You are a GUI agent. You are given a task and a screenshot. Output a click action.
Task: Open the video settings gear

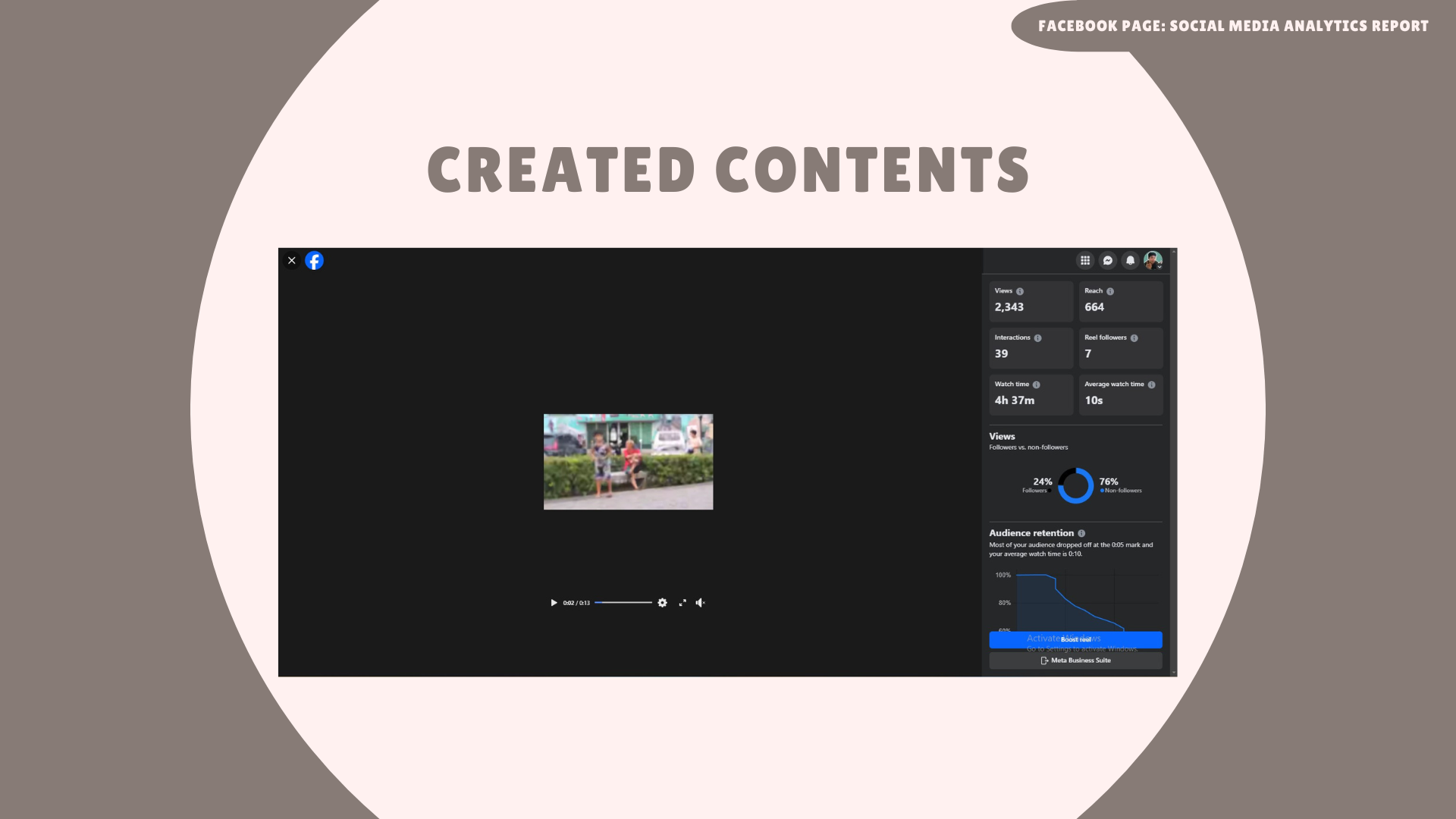pos(662,603)
